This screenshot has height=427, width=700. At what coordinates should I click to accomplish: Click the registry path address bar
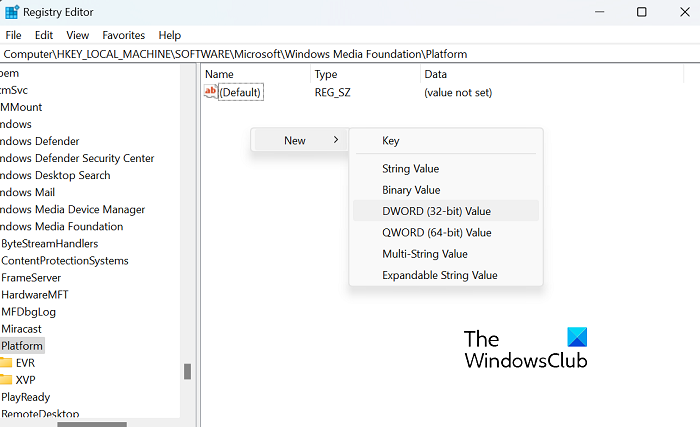(350, 54)
